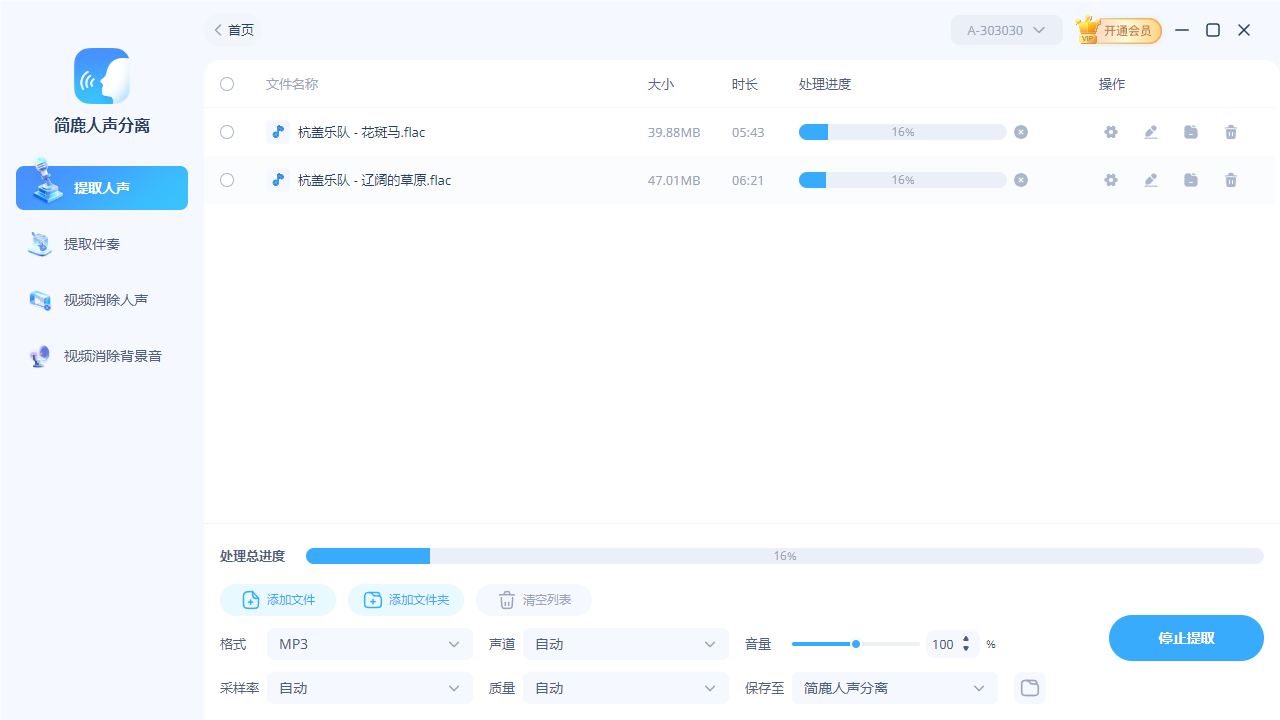Open output folder for 花斑马.flac

1191,131
